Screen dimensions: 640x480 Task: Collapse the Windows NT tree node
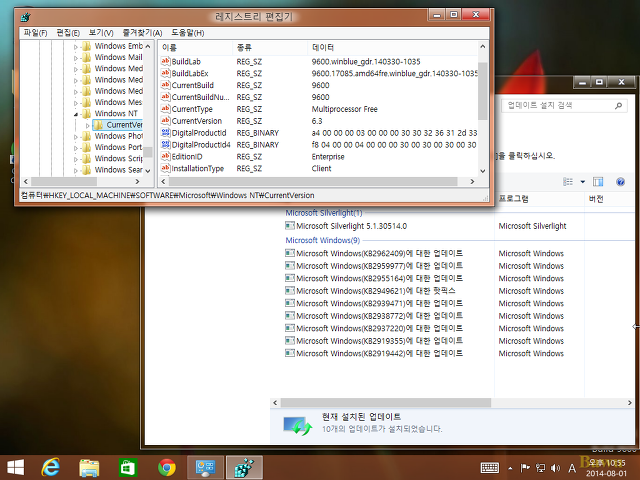[76, 114]
